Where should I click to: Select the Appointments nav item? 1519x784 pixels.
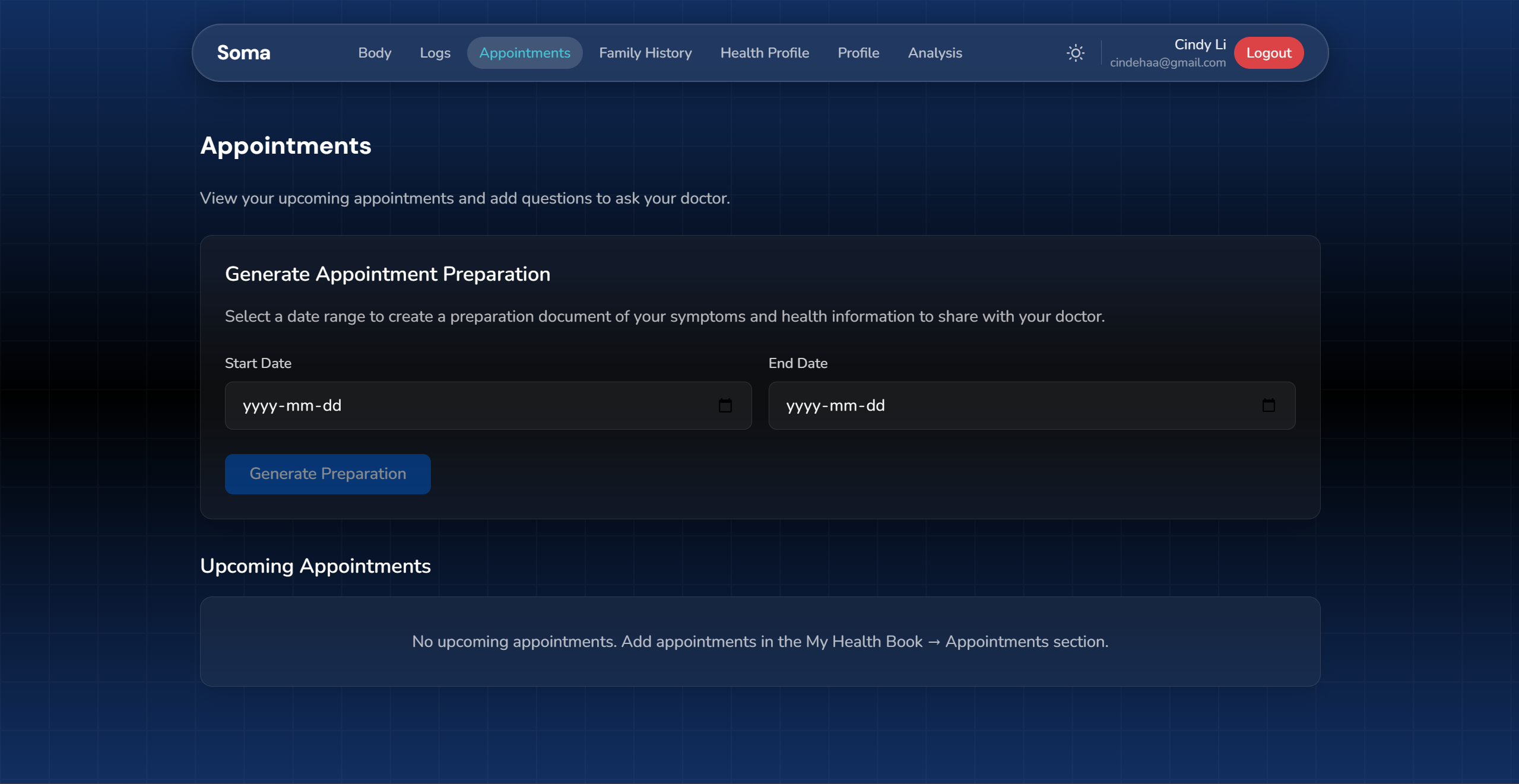(524, 53)
